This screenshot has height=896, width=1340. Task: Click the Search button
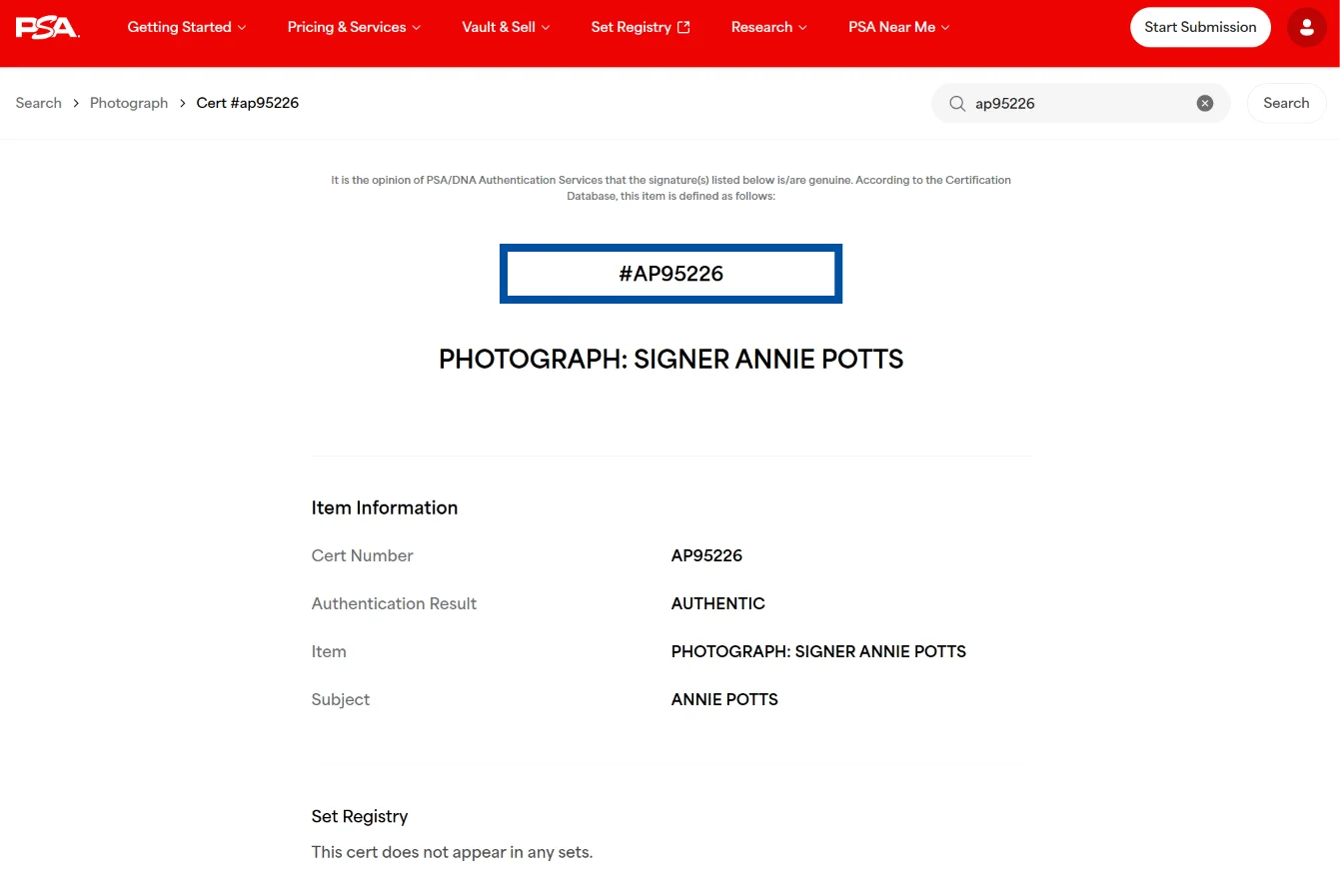[1286, 103]
